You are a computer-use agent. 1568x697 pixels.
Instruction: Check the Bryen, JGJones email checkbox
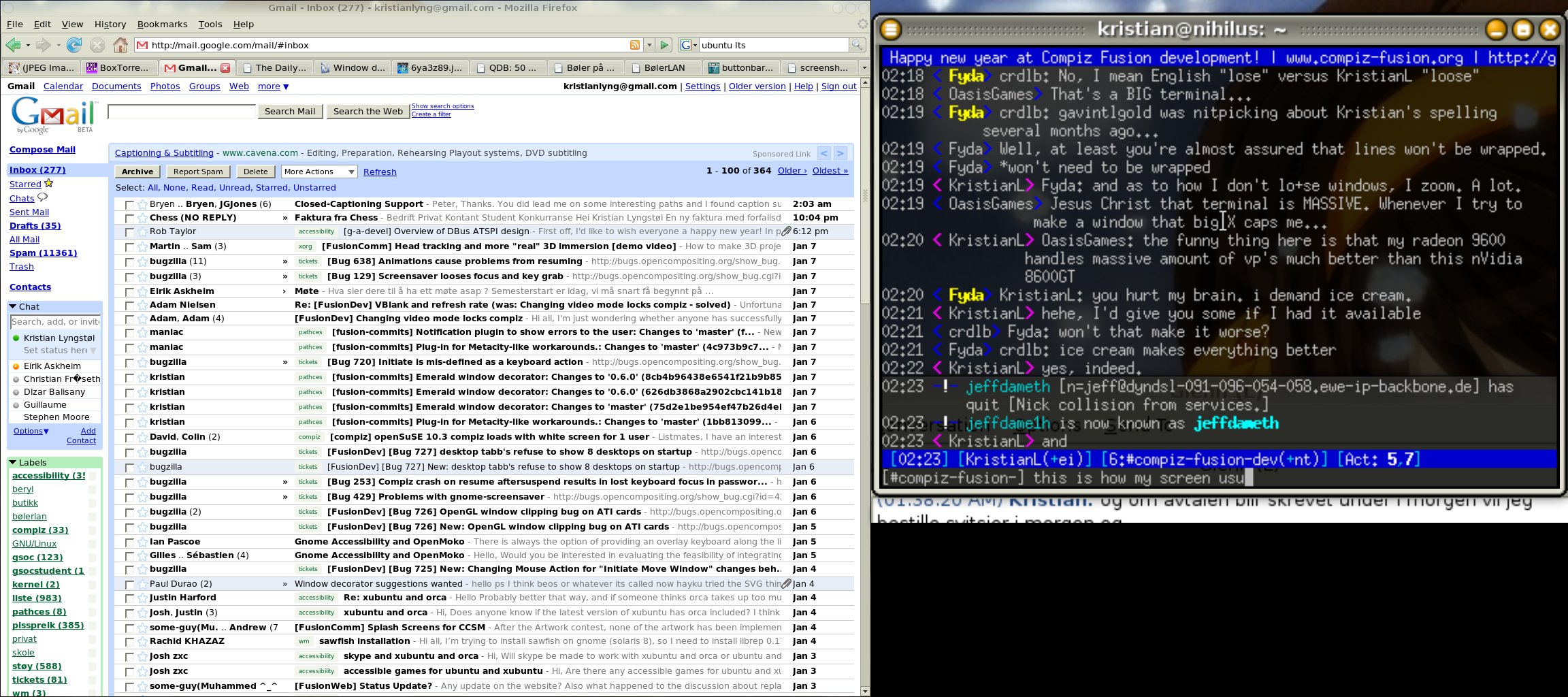pyautogui.click(x=129, y=205)
